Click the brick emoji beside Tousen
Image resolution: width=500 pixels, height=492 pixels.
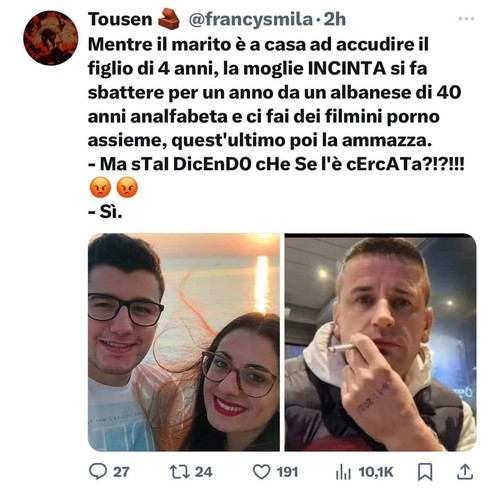[x=168, y=19]
